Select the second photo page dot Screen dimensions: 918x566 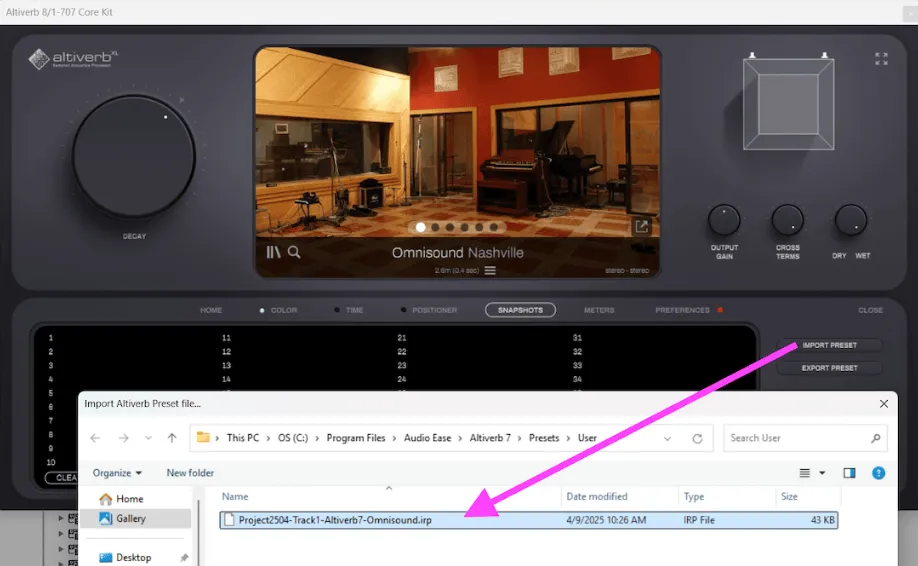pos(435,227)
